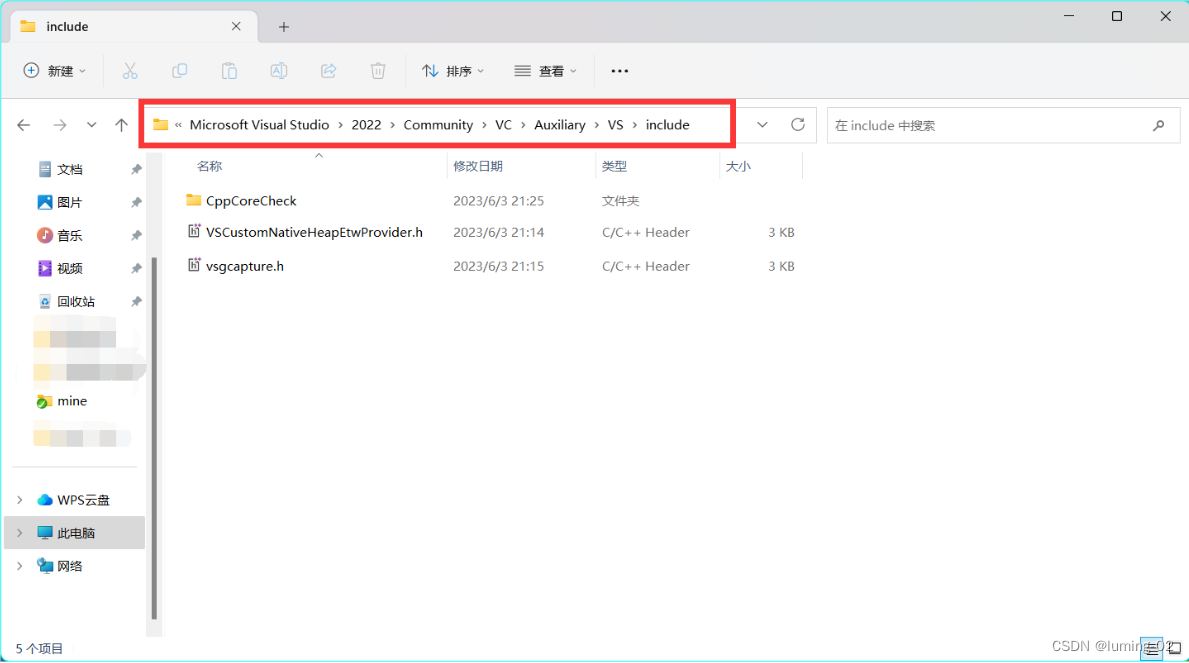Navigate to VC breadcrumb
Screen dimensions: 1189x663
click(x=504, y=125)
